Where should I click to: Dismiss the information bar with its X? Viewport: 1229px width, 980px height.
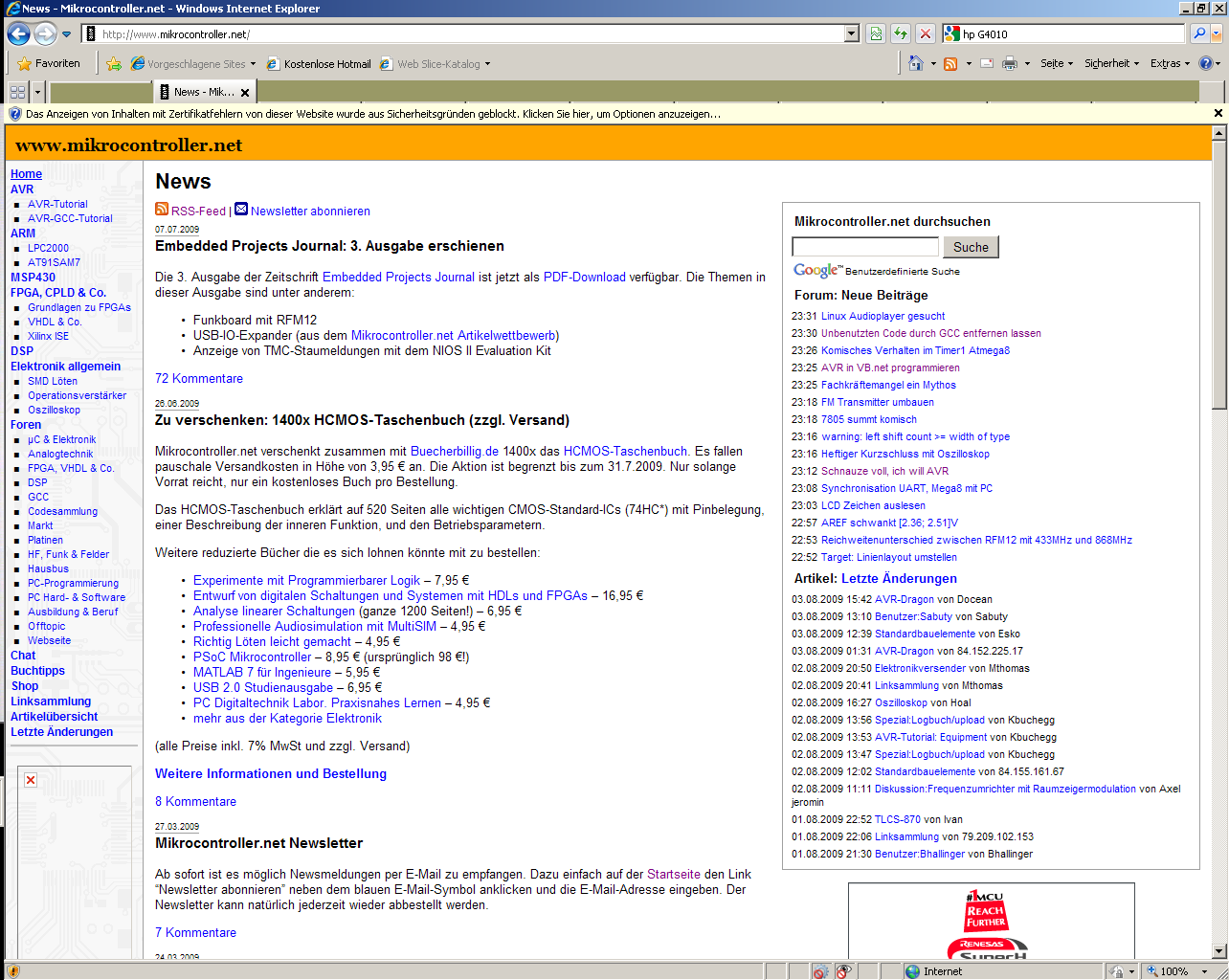click(x=1218, y=113)
